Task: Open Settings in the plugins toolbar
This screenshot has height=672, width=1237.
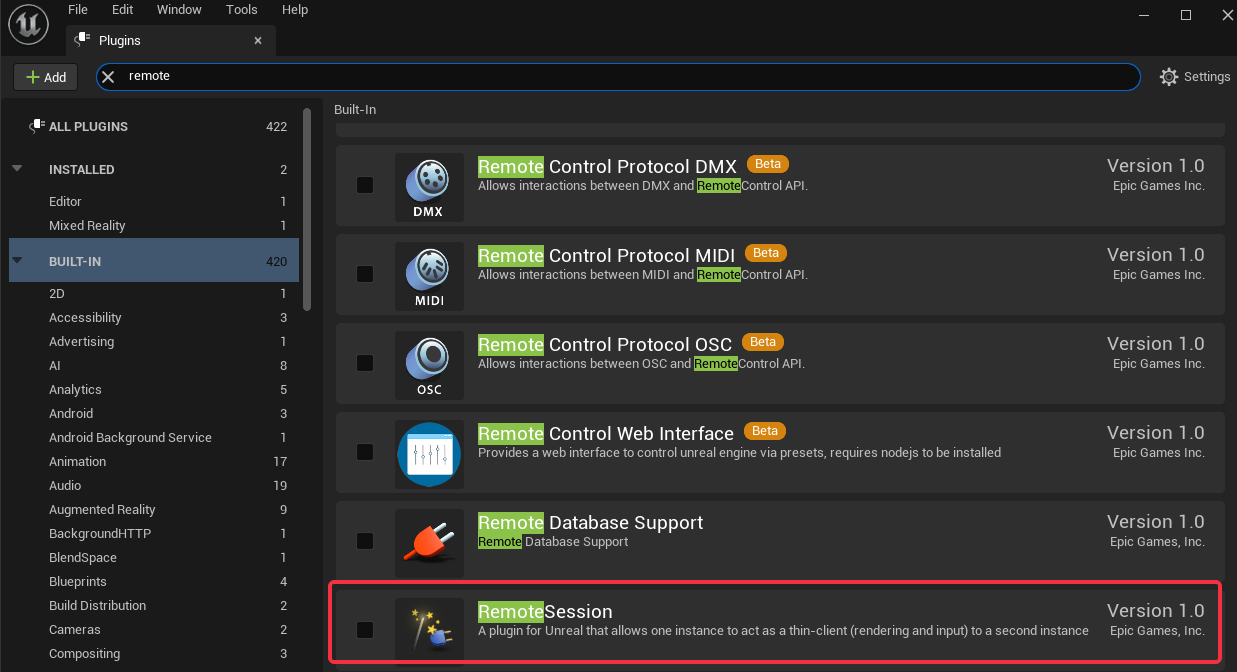Action: pyautogui.click(x=1195, y=77)
